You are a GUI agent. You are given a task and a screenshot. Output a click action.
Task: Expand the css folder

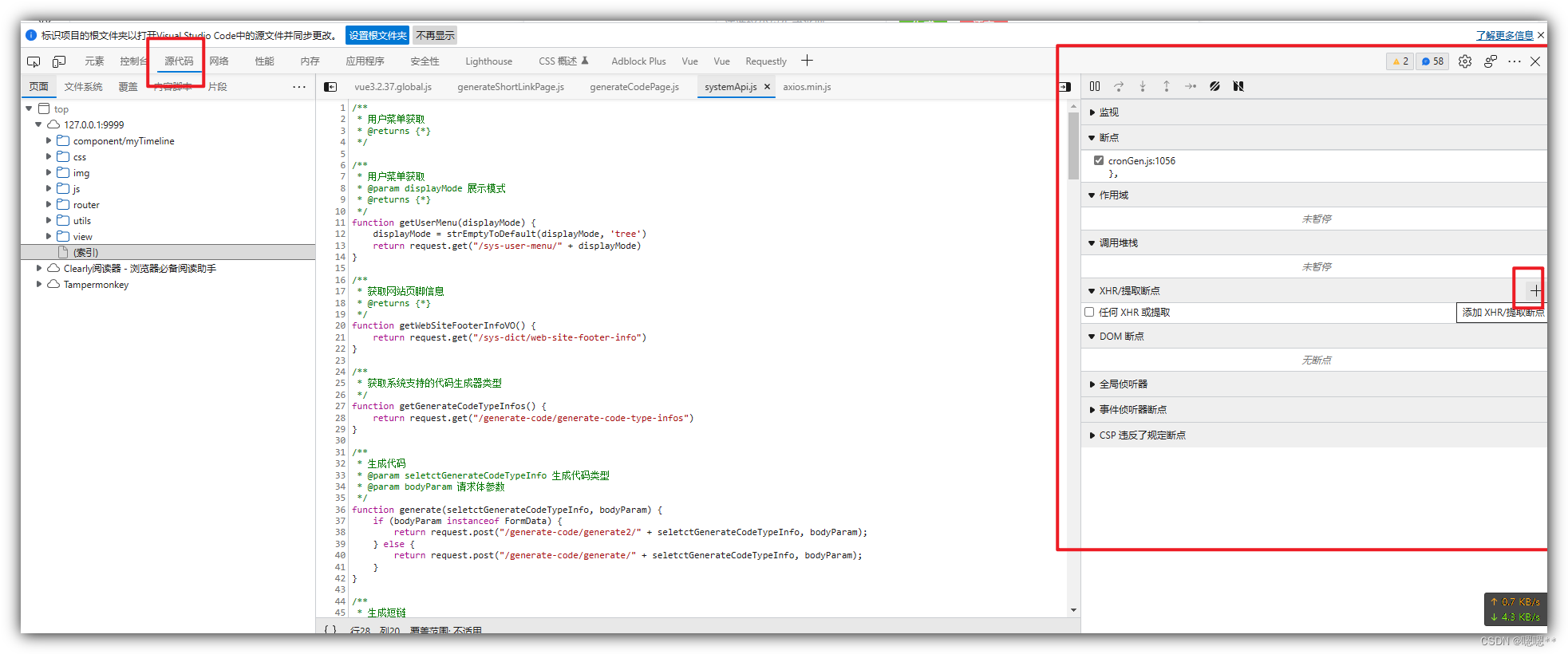coord(49,156)
